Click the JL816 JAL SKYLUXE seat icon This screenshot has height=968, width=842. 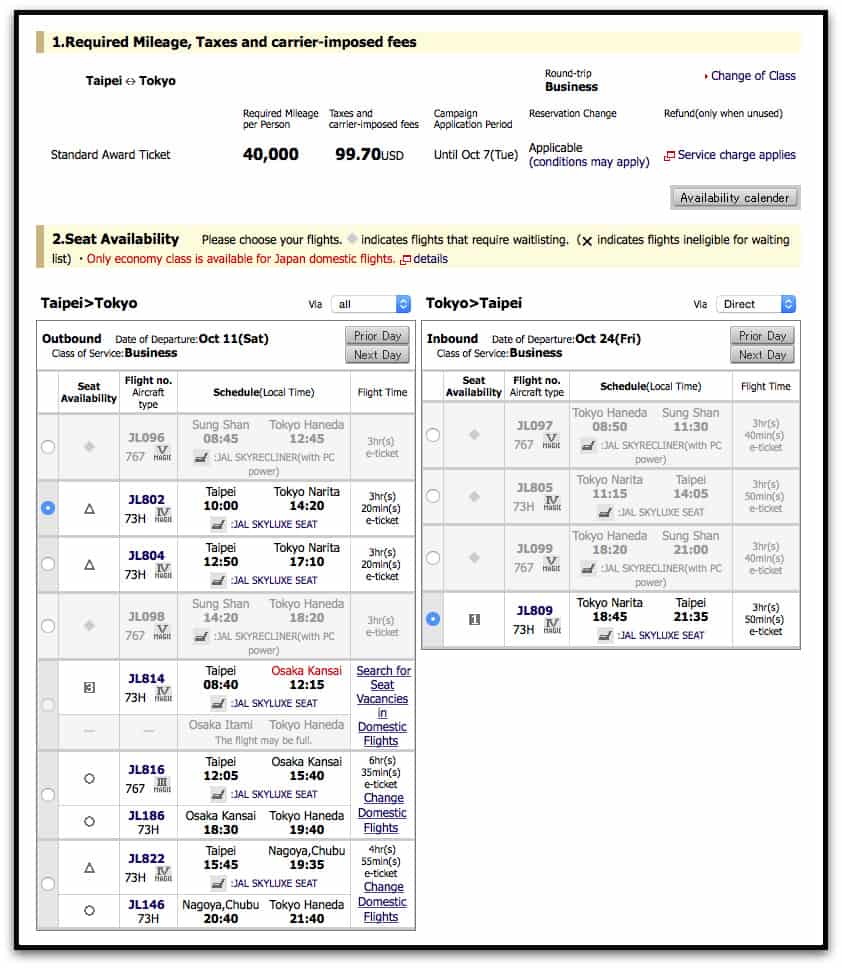pos(218,794)
